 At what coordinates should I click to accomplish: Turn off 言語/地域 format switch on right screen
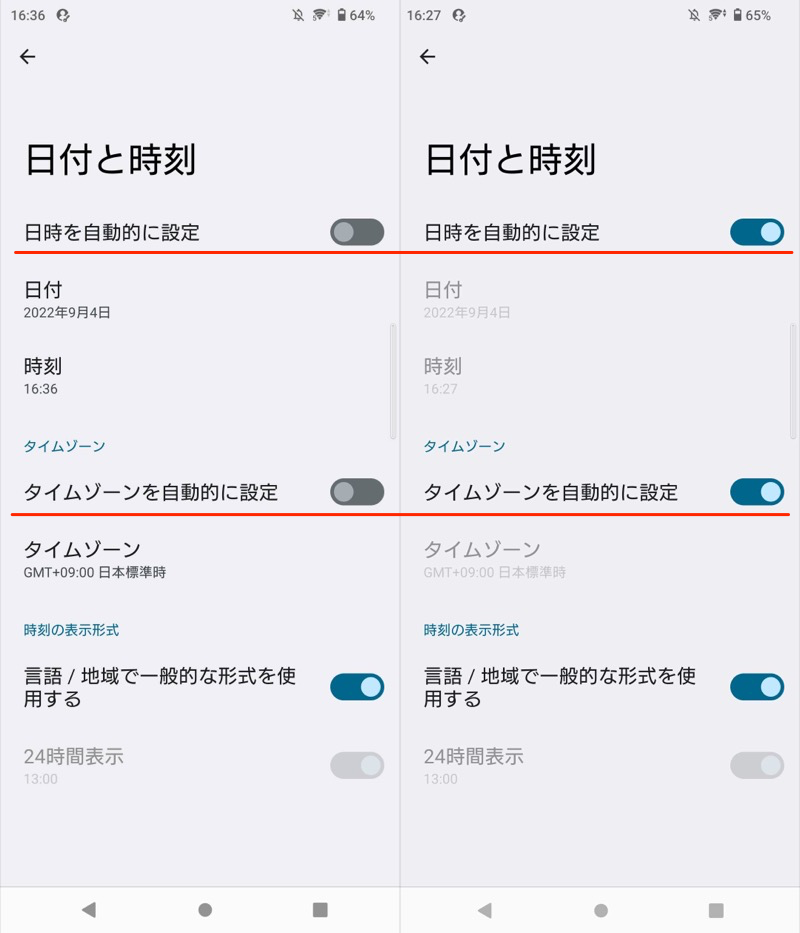[x=757, y=687]
